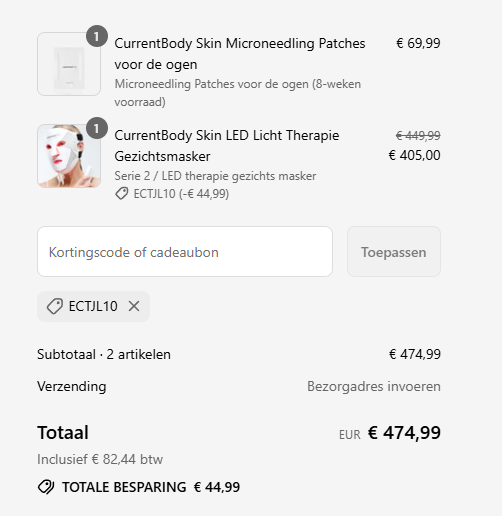Click the Inclusief € 82,44 btw text
Image resolution: width=502 pixels, height=516 pixels.
pyautogui.click(x=100, y=459)
